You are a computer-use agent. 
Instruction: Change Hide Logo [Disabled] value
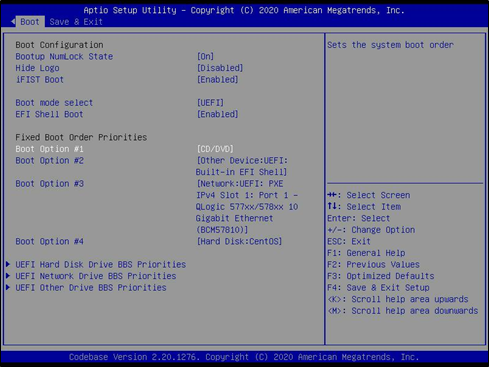click(220, 68)
